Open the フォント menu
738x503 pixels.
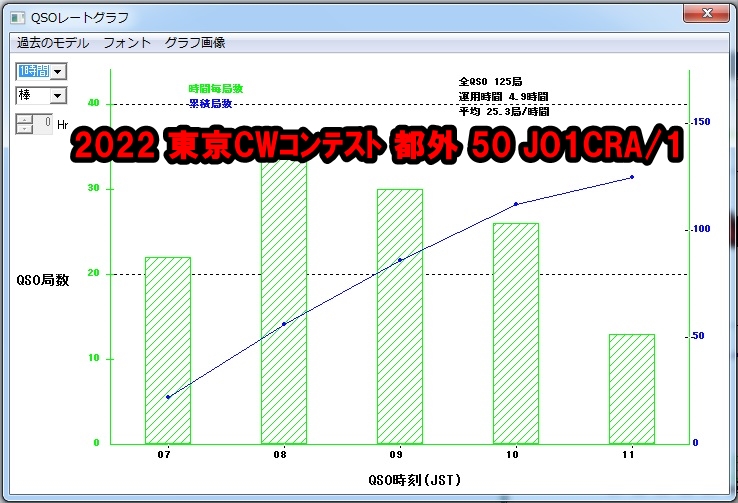[x=127, y=43]
